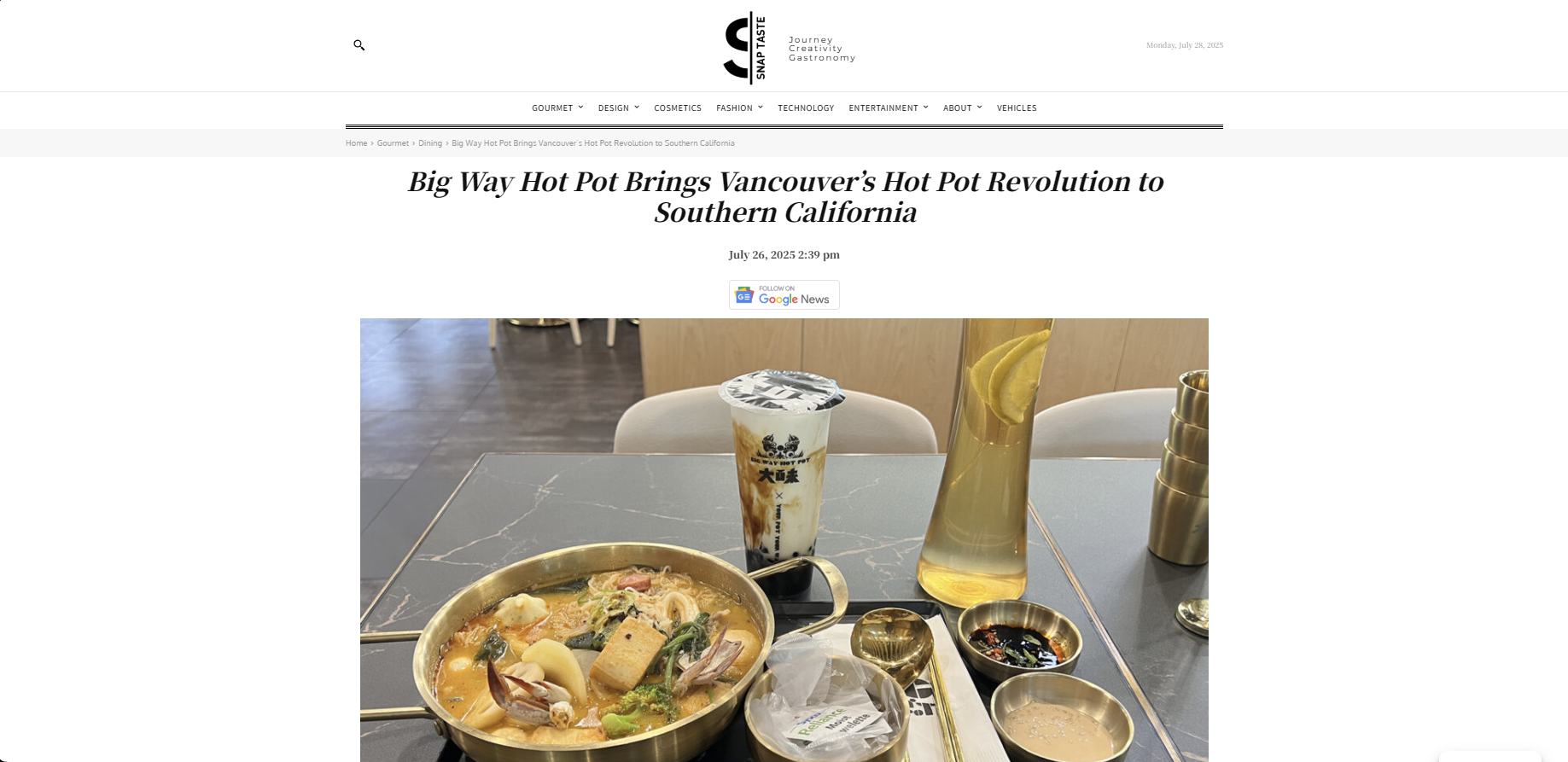Image resolution: width=1568 pixels, height=762 pixels.
Task: Open the Dining breadcrumb link
Action: [430, 143]
